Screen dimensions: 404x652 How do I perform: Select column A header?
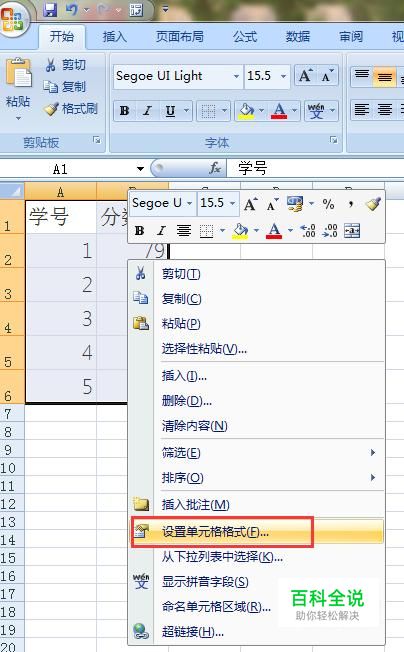click(60, 192)
